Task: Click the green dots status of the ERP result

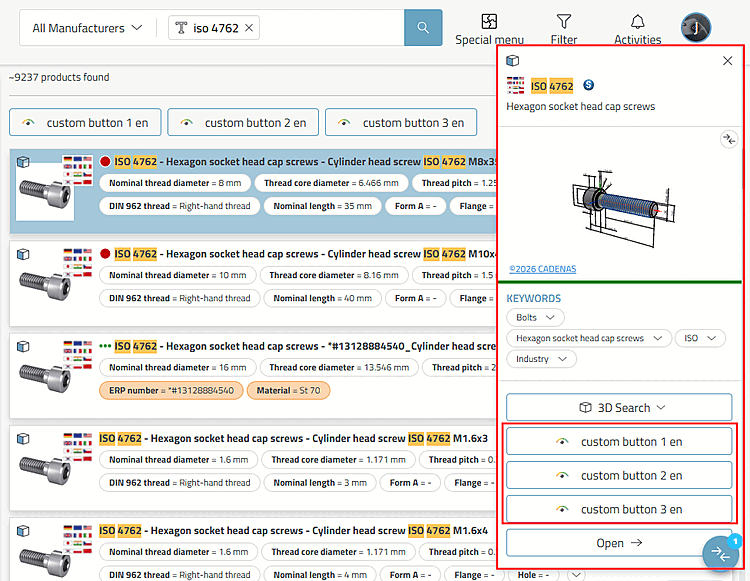Action: 105,346
